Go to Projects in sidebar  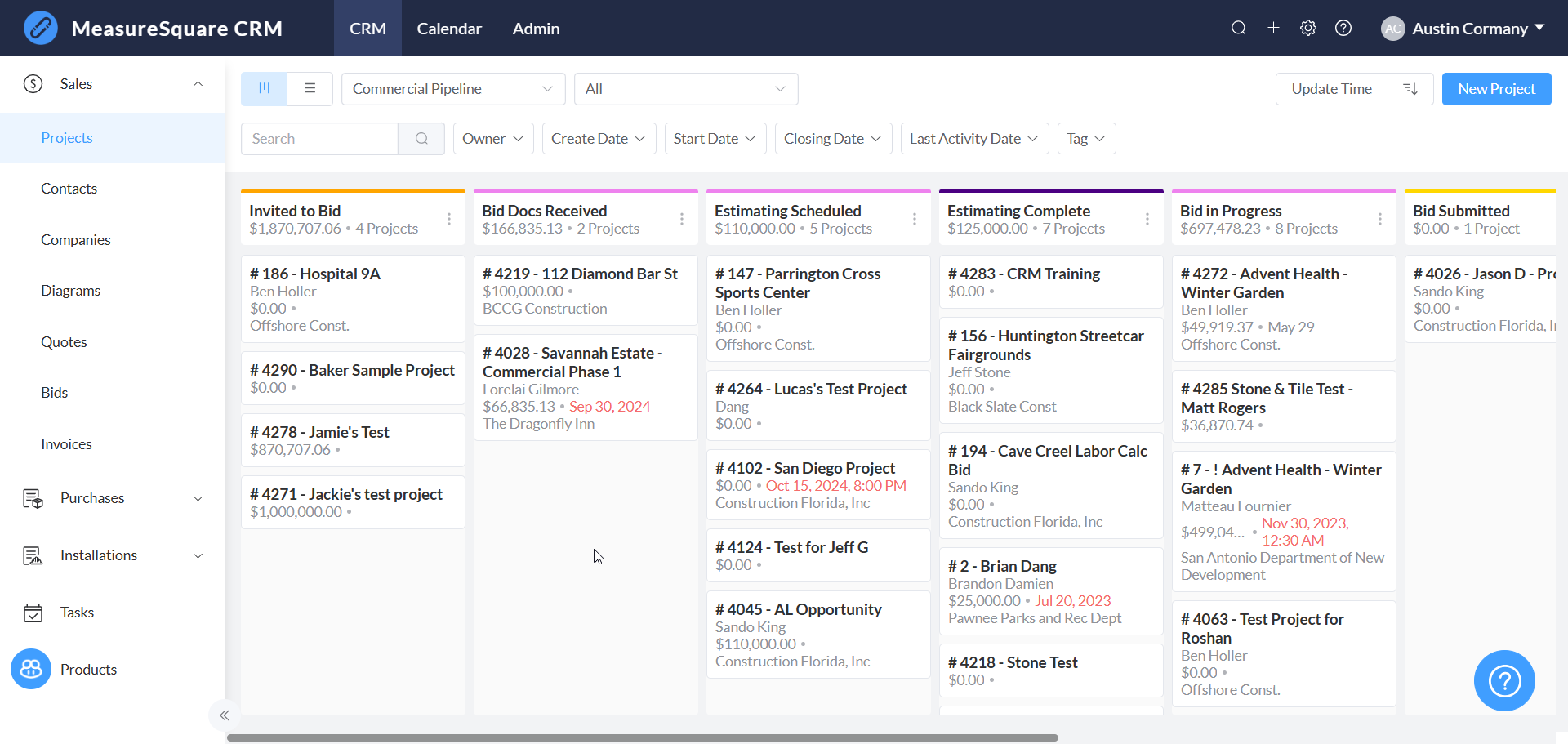click(113, 138)
